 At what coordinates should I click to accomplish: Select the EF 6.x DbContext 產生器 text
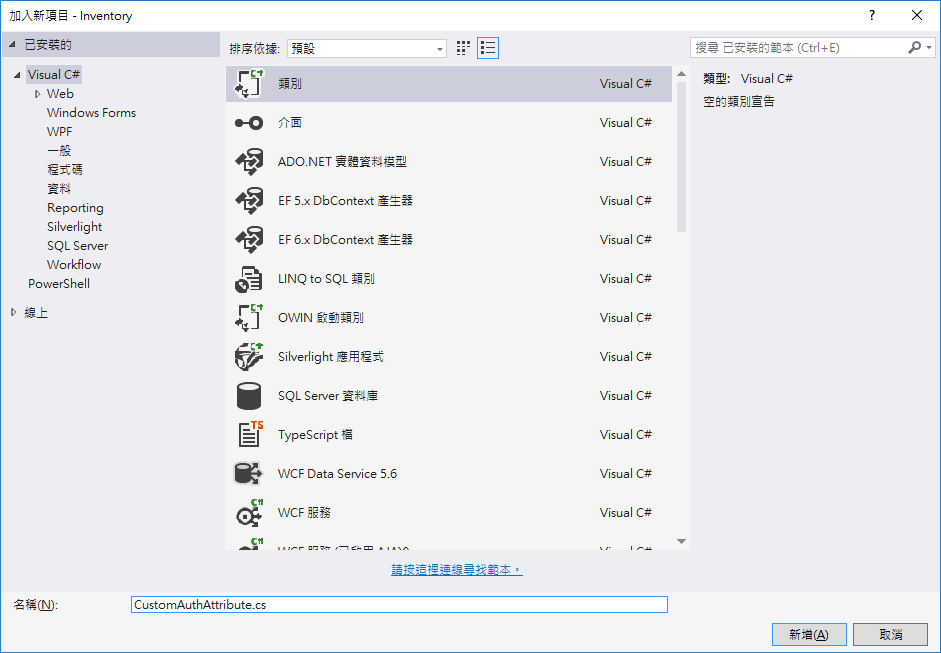[x=345, y=239]
